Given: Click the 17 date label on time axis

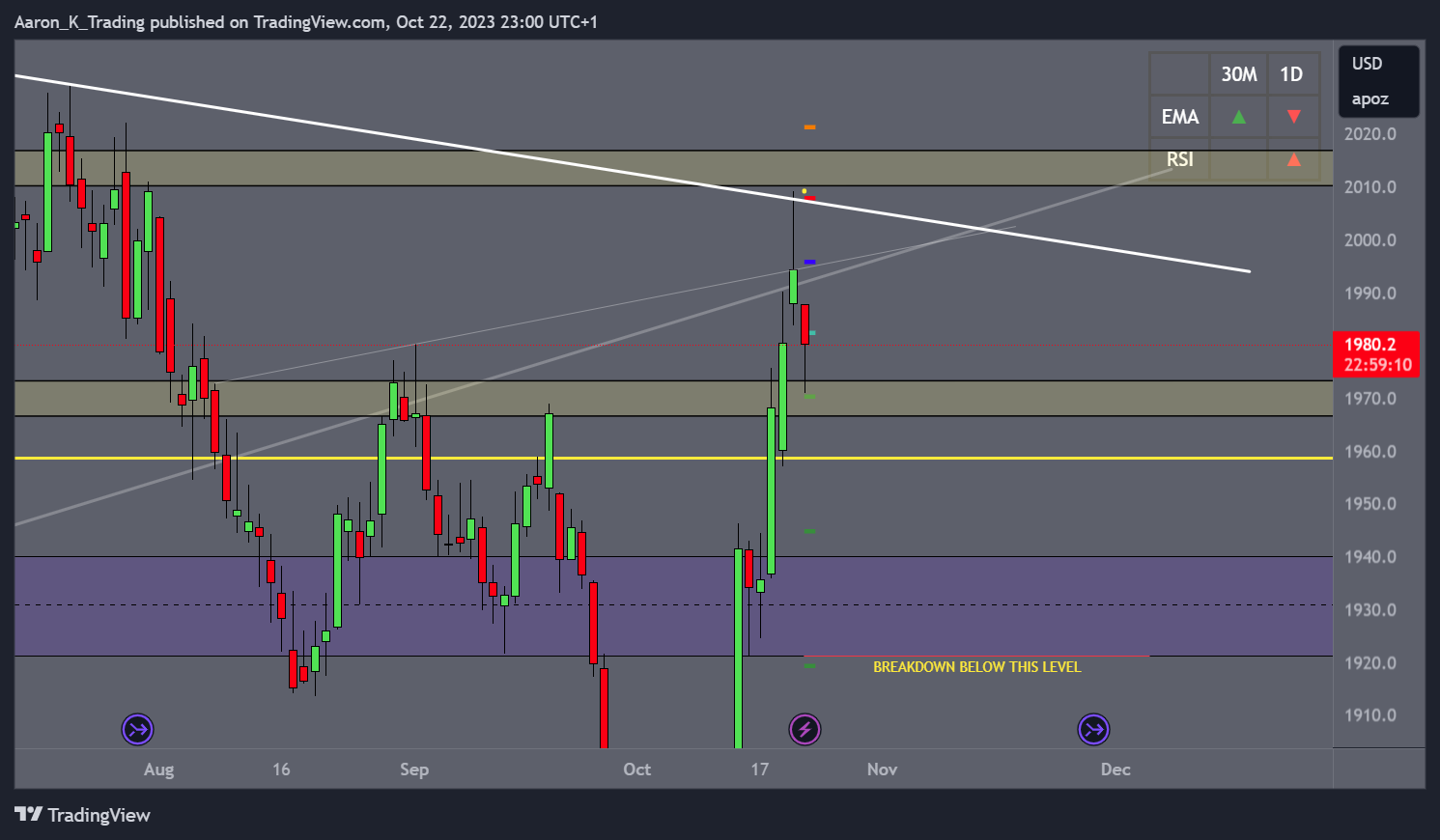Looking at the screenshot, I should point(760,770).
